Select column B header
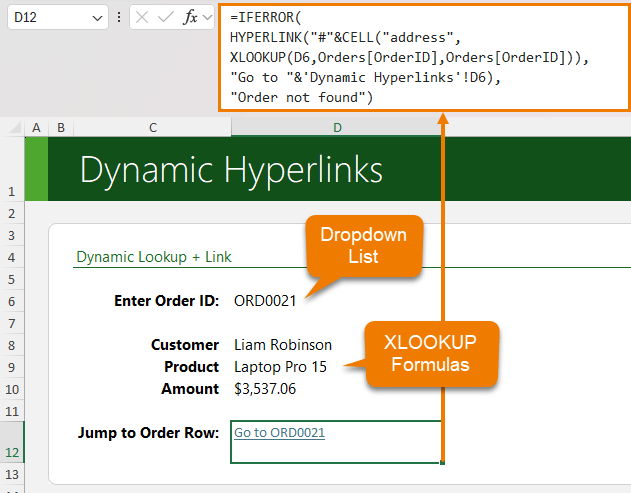This screenshot has height=493, width=631. [x=61, y=128]
